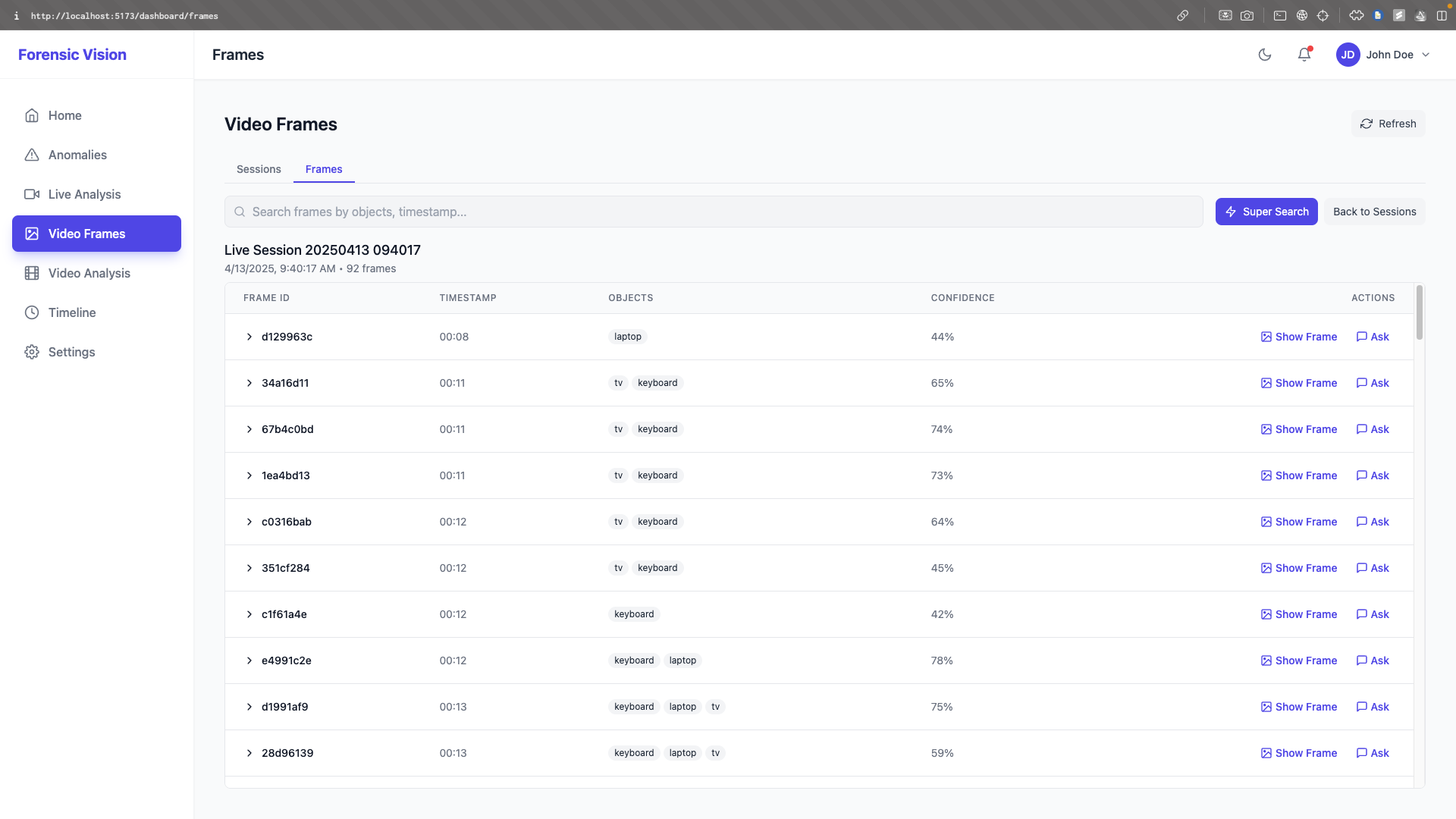
Task: Open notifications from the bell icon
Action: (x=1304, y=55)
